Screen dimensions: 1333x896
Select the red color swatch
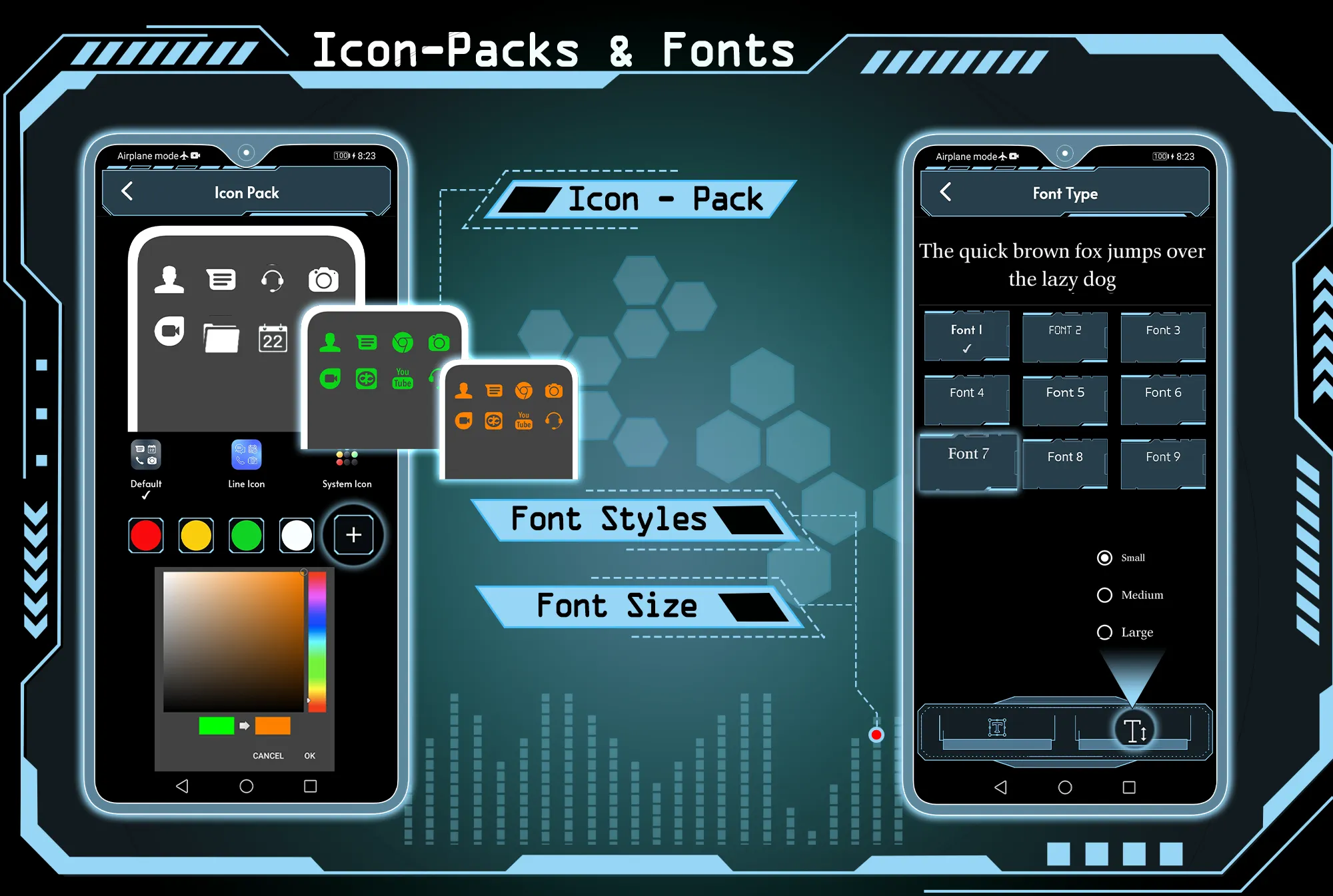[147, 535]
